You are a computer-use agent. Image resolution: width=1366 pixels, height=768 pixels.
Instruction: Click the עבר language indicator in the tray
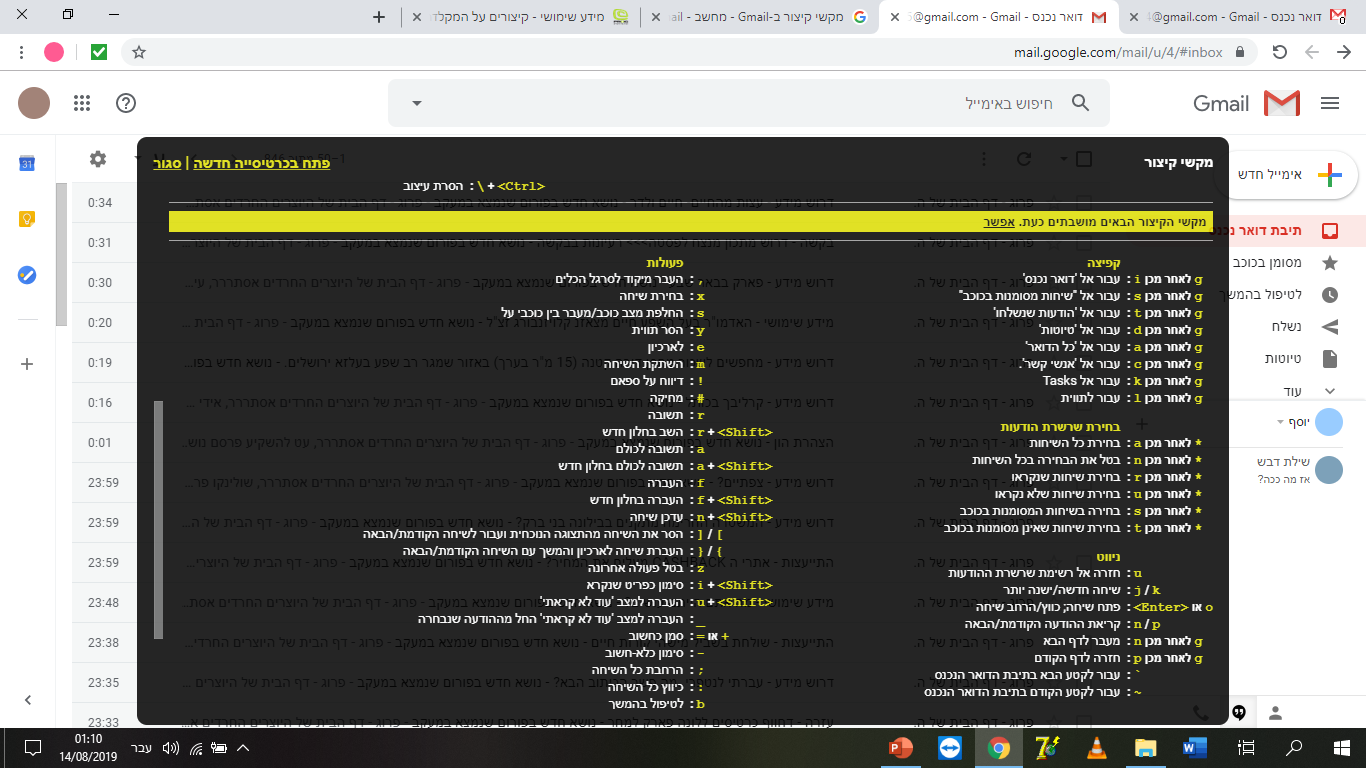pos(142,747)
